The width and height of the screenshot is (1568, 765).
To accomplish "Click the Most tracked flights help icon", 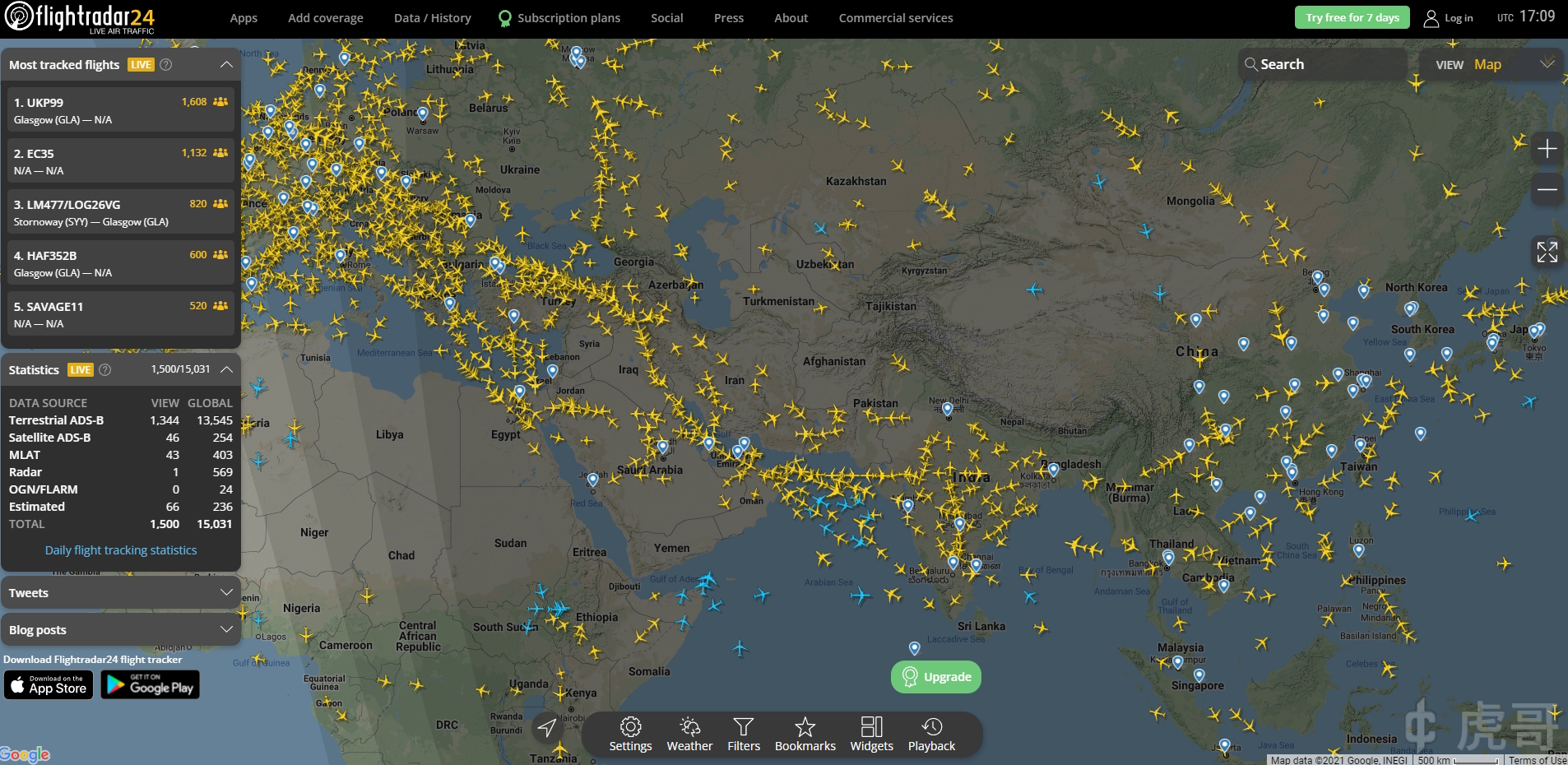I will tap(165, 65).
